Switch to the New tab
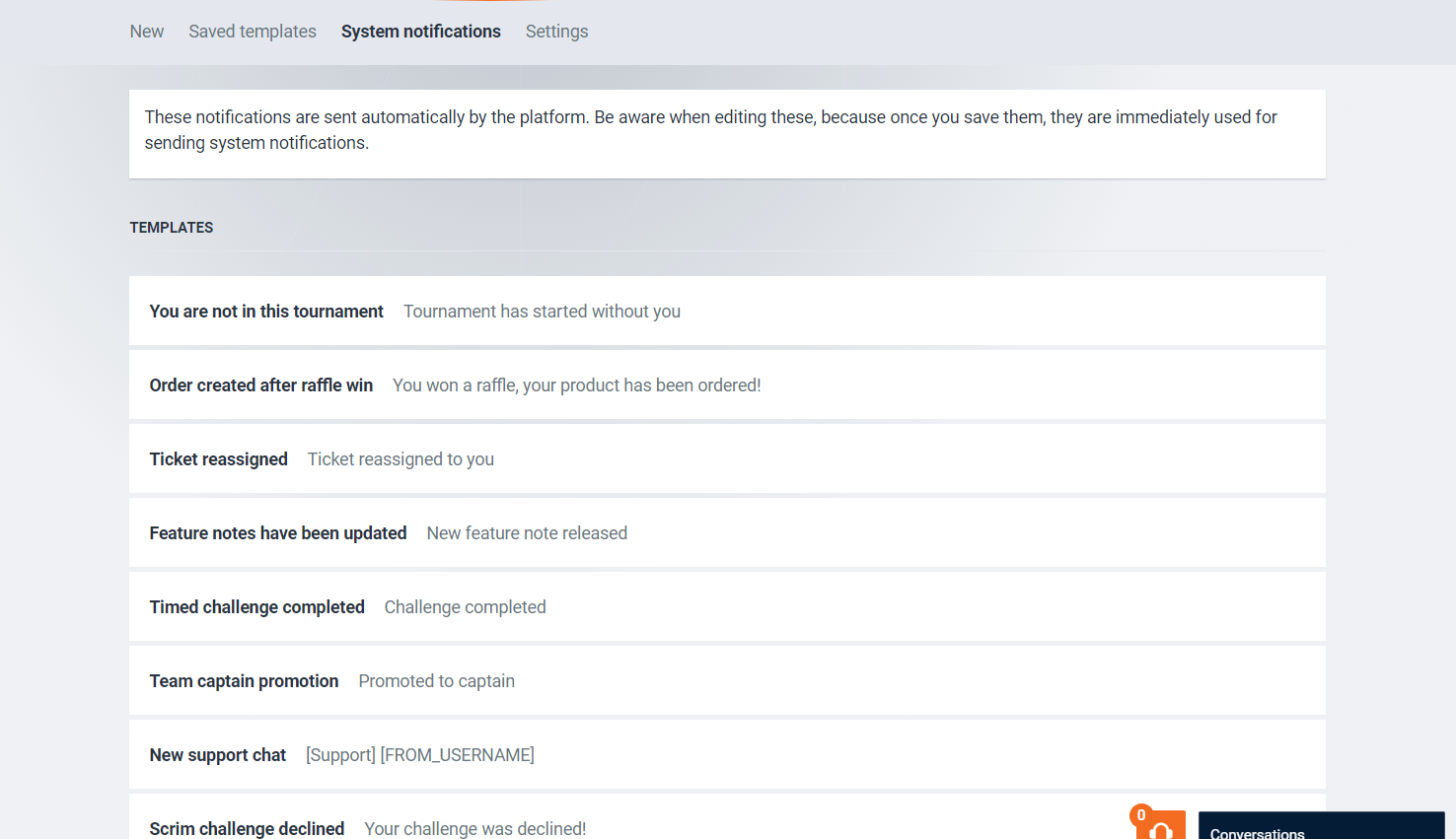 tap(147, 32)
